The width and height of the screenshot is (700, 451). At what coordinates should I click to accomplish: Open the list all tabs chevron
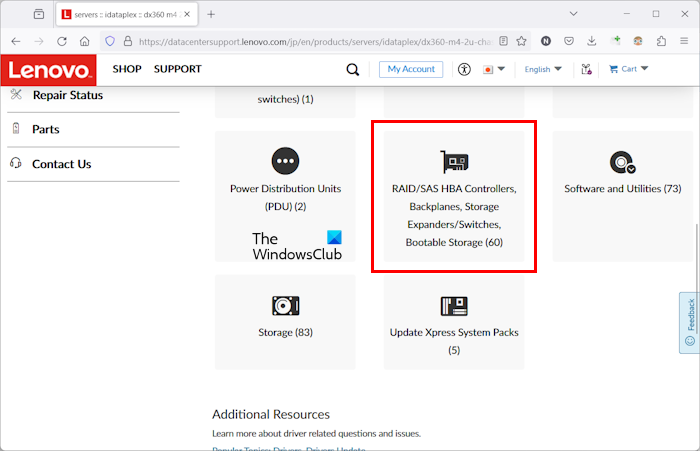(574, 14)
